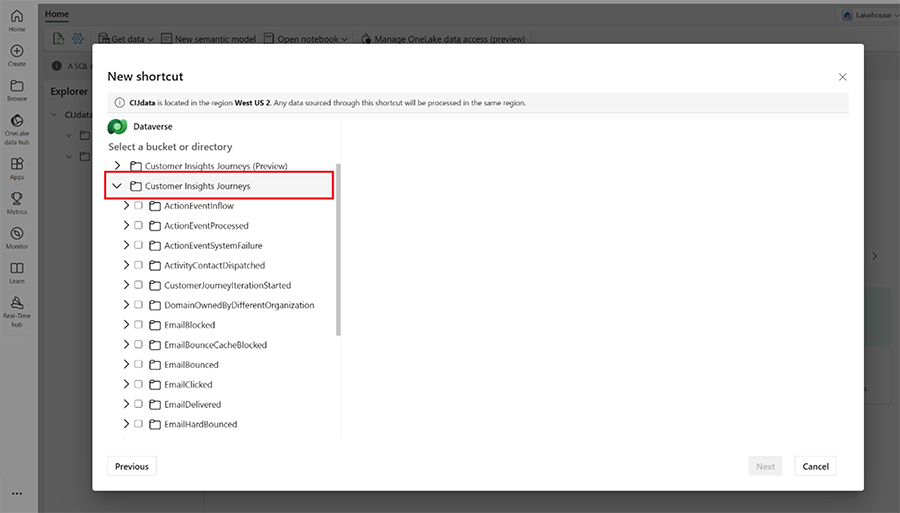The width and height of the screenshot is (900, 513).
Task: Click the folder tree vertical scrollbar
Action: [338, 250]
